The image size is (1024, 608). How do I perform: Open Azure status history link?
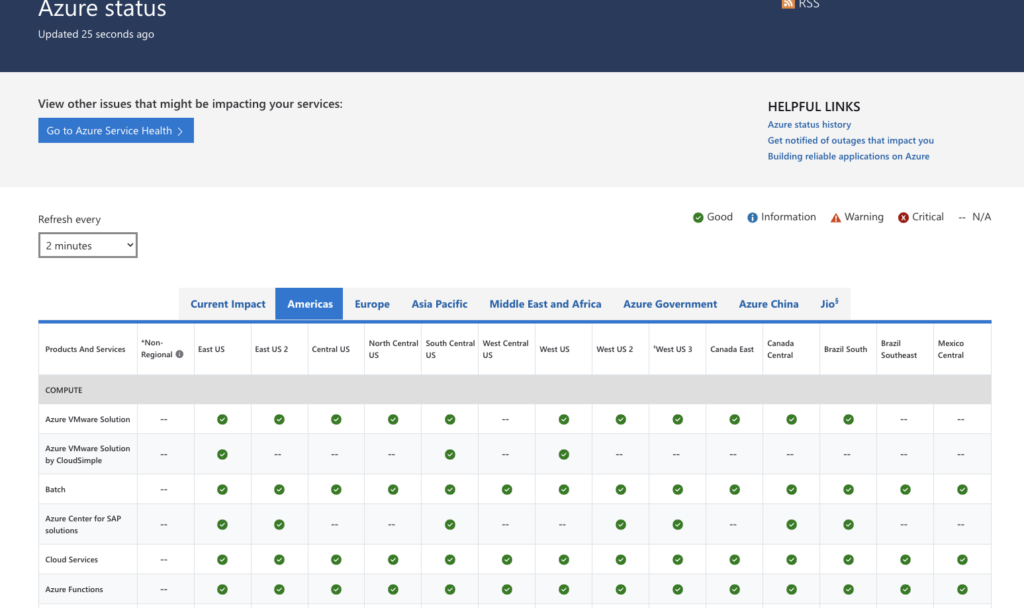809,124
